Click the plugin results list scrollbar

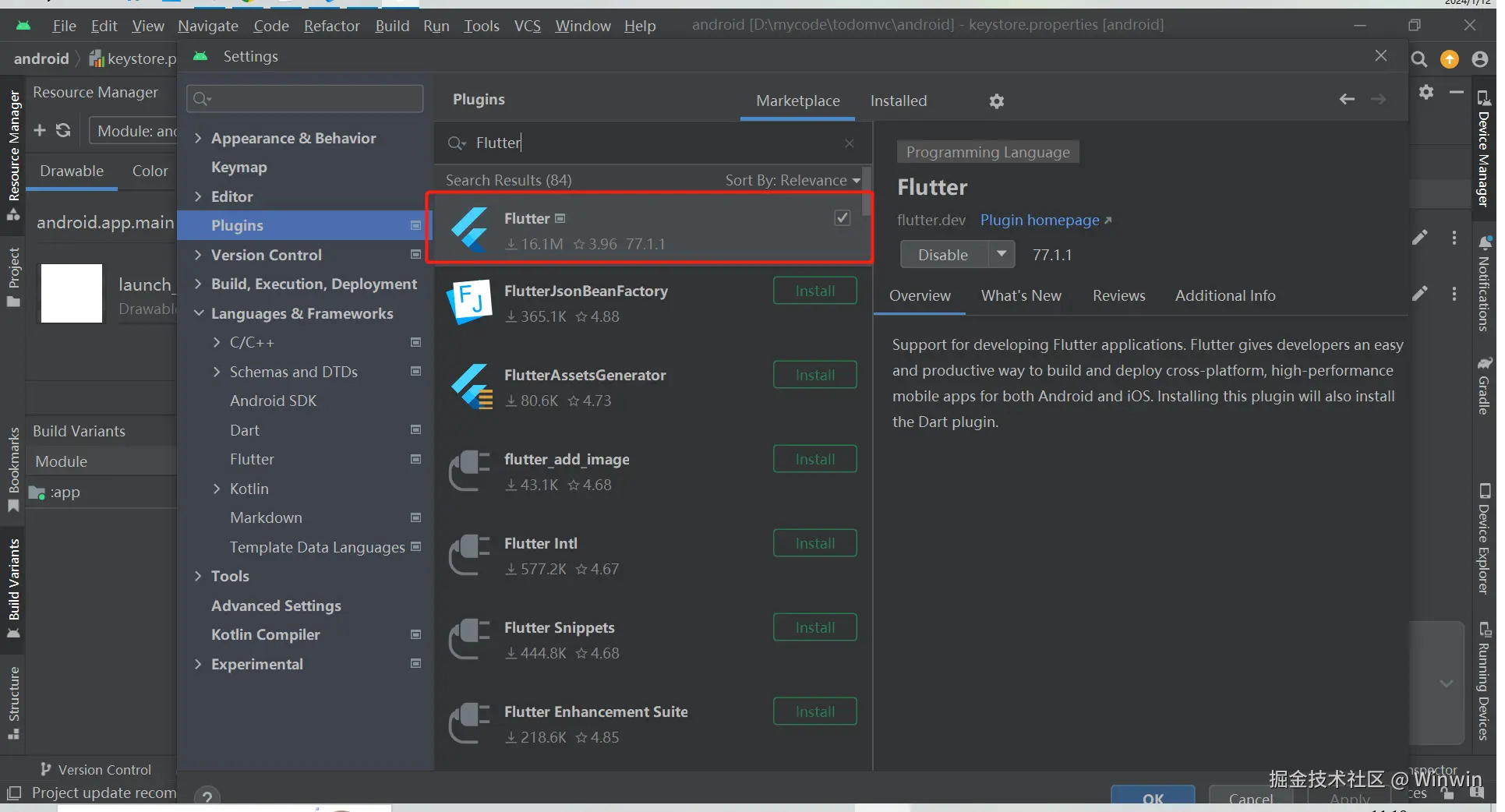(867, 193)
